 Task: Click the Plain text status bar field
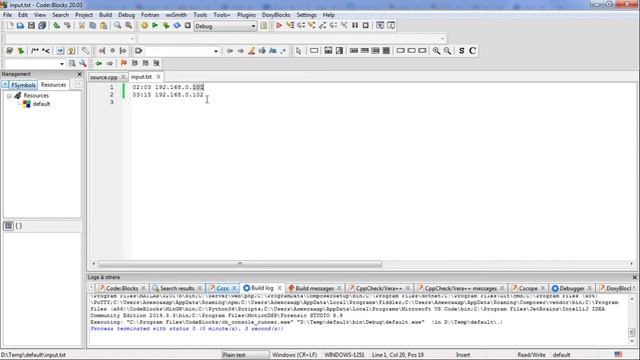(x=245, y=355)
